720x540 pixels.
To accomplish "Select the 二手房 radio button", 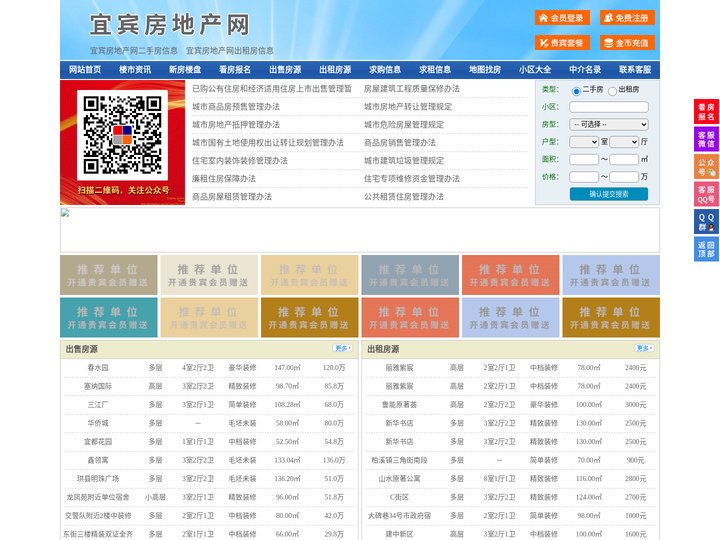I will pos(576,91).
